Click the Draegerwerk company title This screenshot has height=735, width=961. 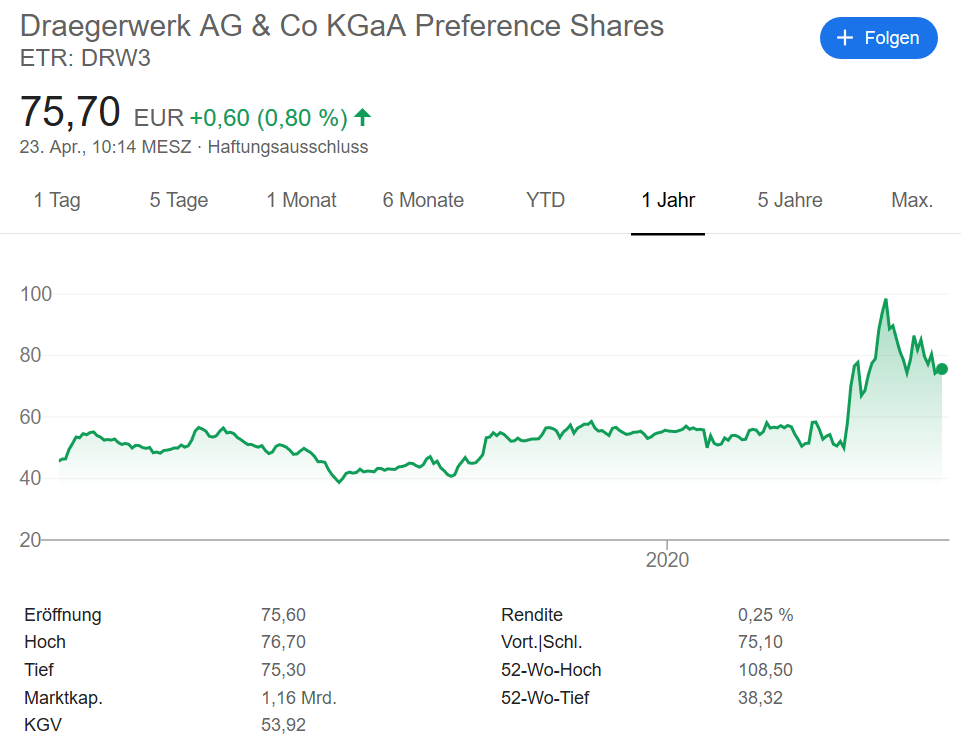[x=342, y=26]
